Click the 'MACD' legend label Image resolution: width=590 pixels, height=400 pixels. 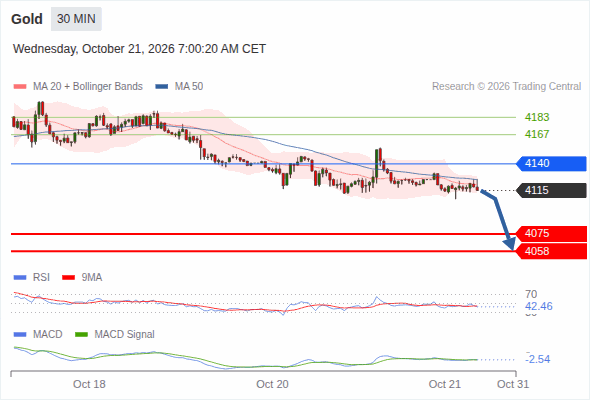(47, 335)
